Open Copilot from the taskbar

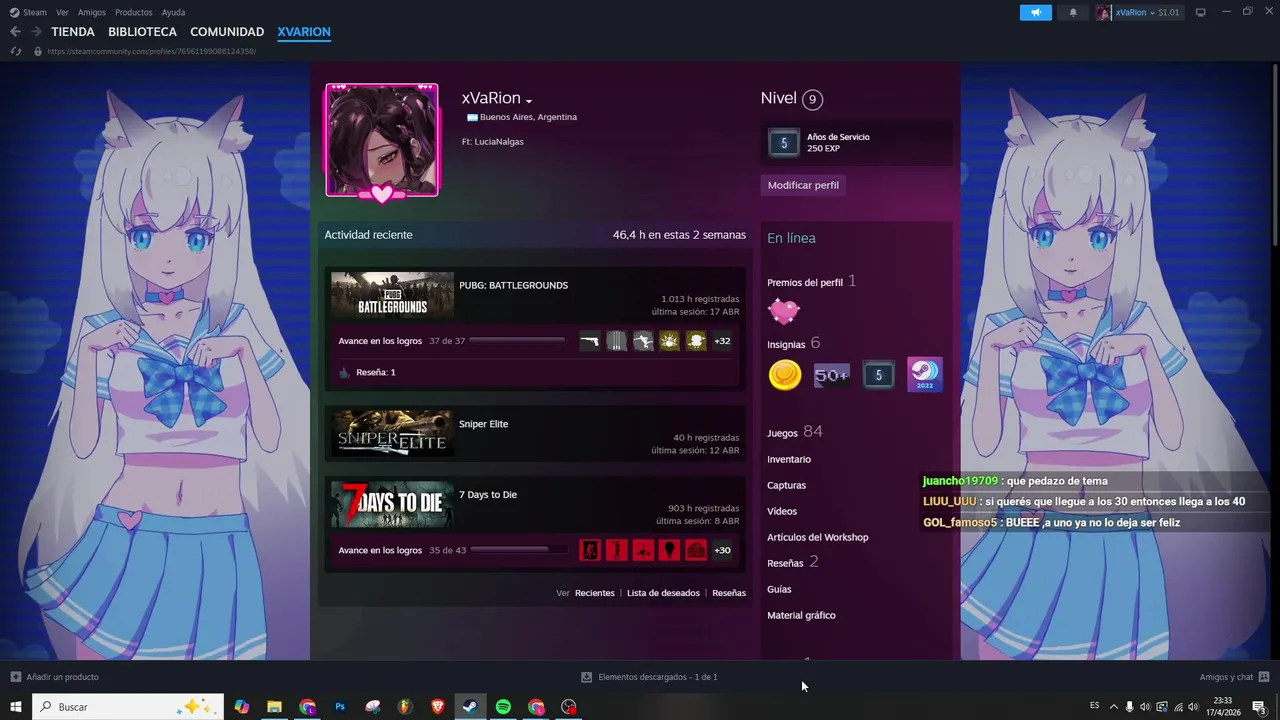click(241, 707)
